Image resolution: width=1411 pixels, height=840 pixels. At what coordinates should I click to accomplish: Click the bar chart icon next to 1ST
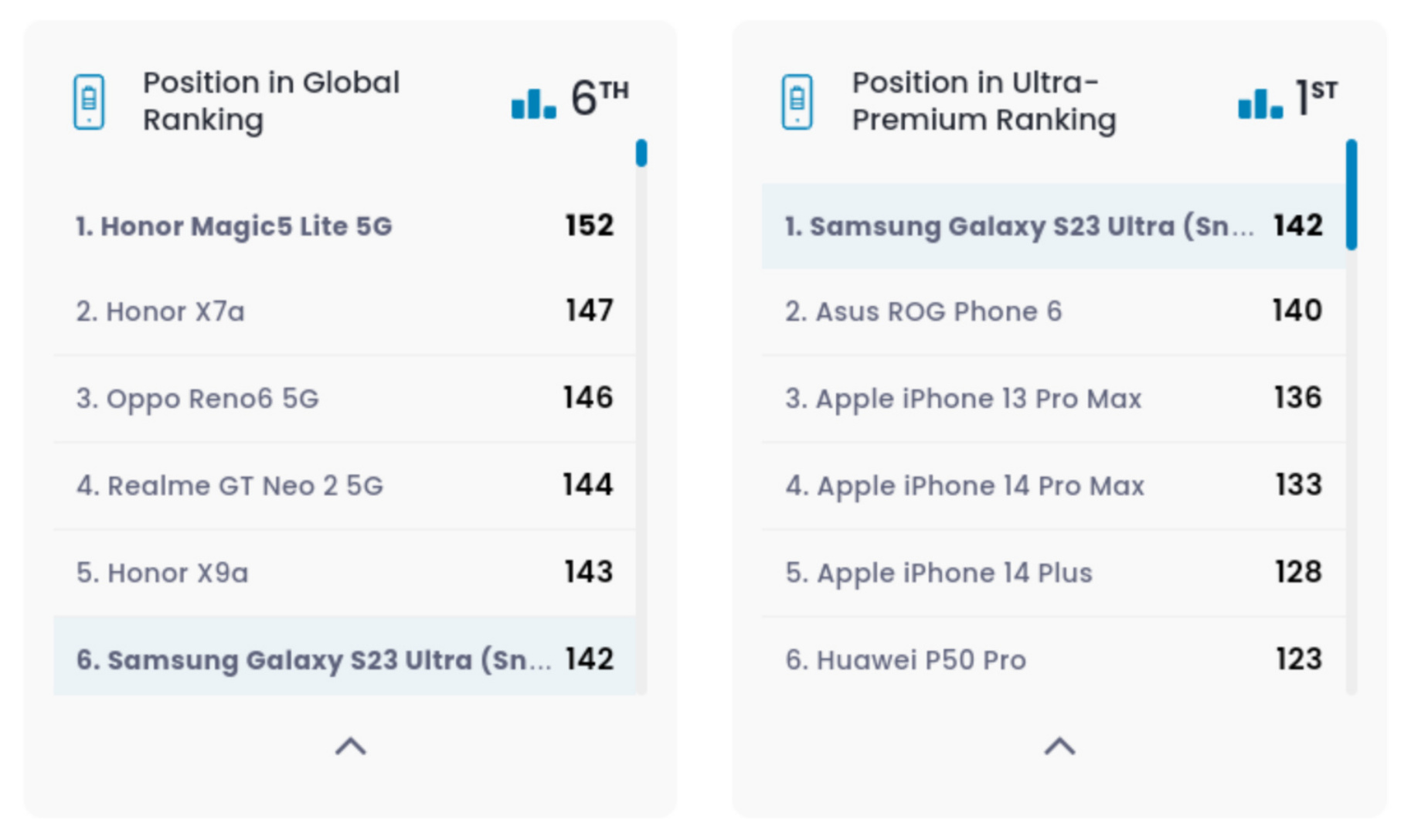click(x=1260, y=104)
